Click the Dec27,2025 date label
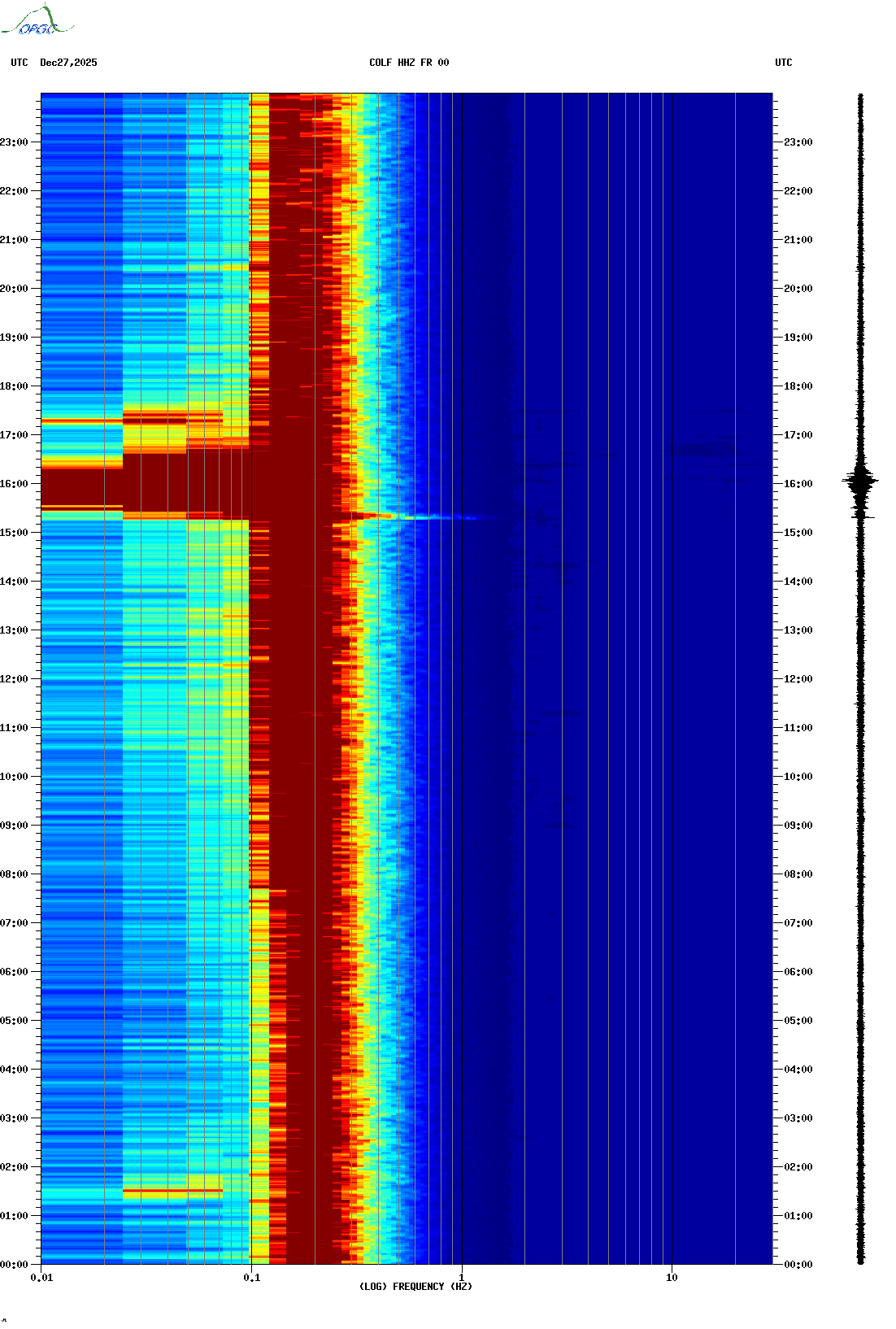Viewport: 896px width, 1329px height. [68, 63]
